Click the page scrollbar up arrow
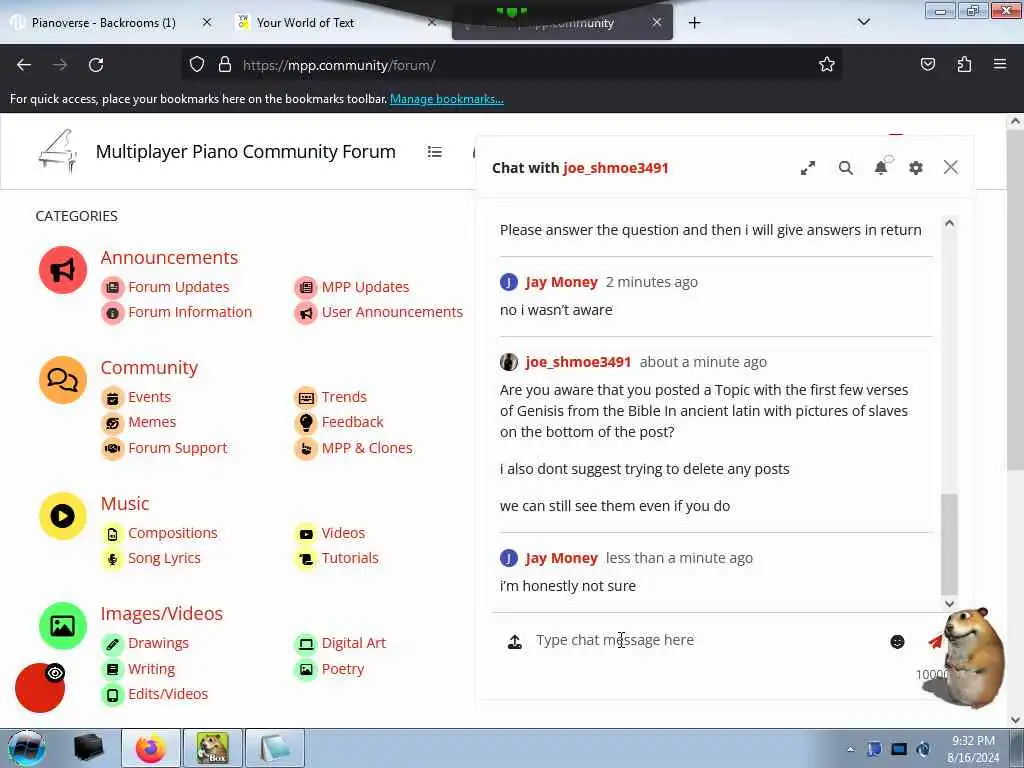This screenshot has width=1024, height=768. tap(1015, 121)
